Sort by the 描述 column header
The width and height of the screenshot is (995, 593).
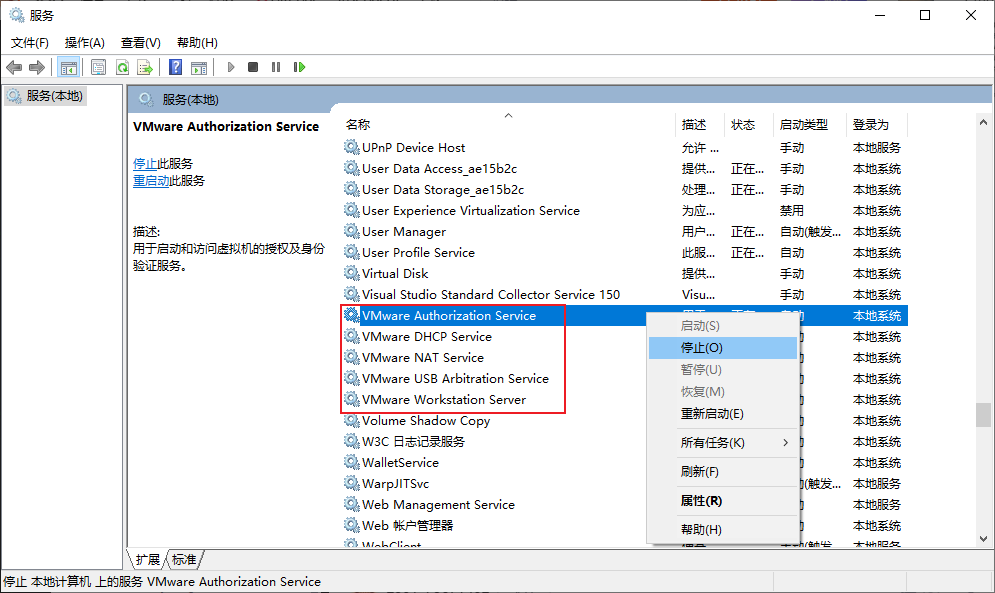[701, 124]
